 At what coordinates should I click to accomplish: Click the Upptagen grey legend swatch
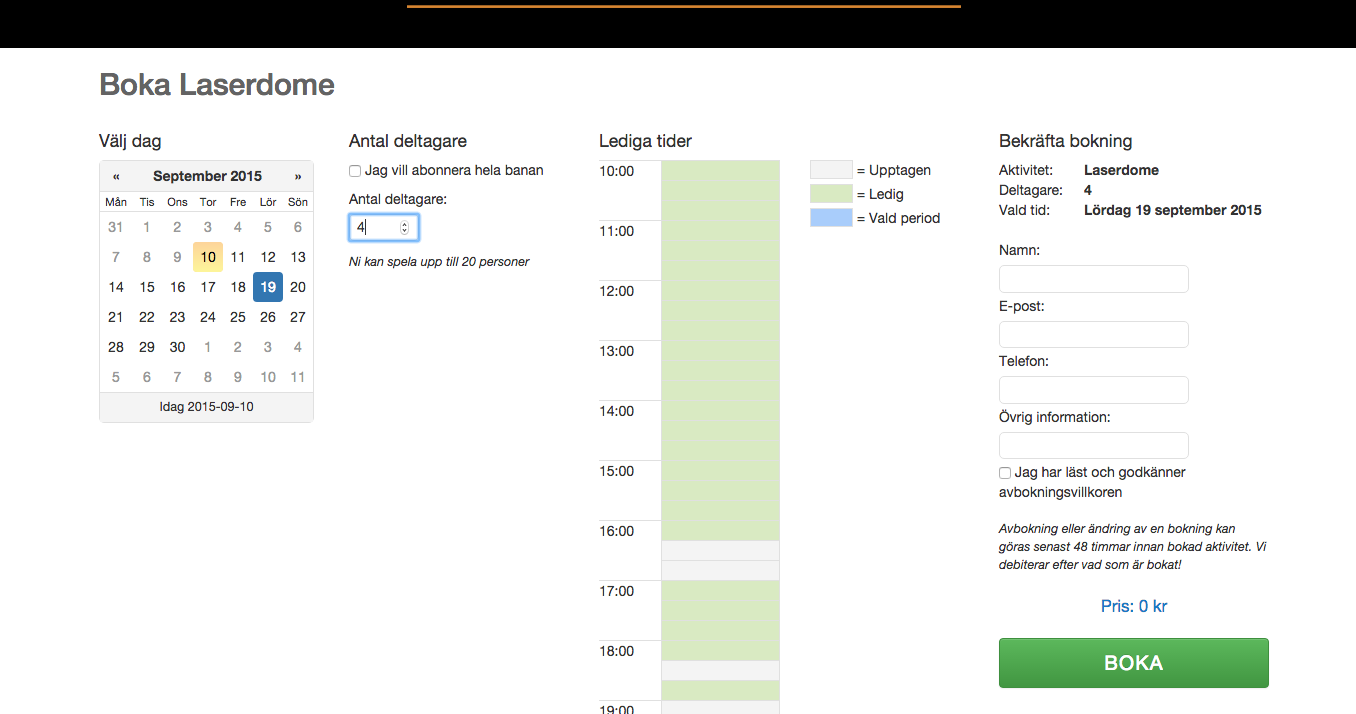pos(831,170)
